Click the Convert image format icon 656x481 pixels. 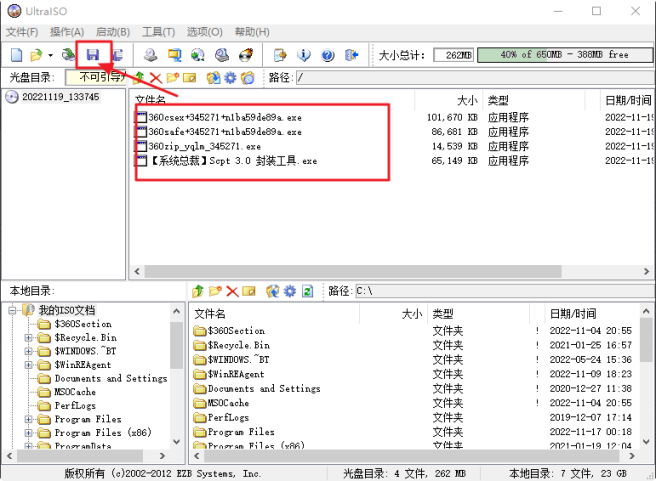point(174,55)
